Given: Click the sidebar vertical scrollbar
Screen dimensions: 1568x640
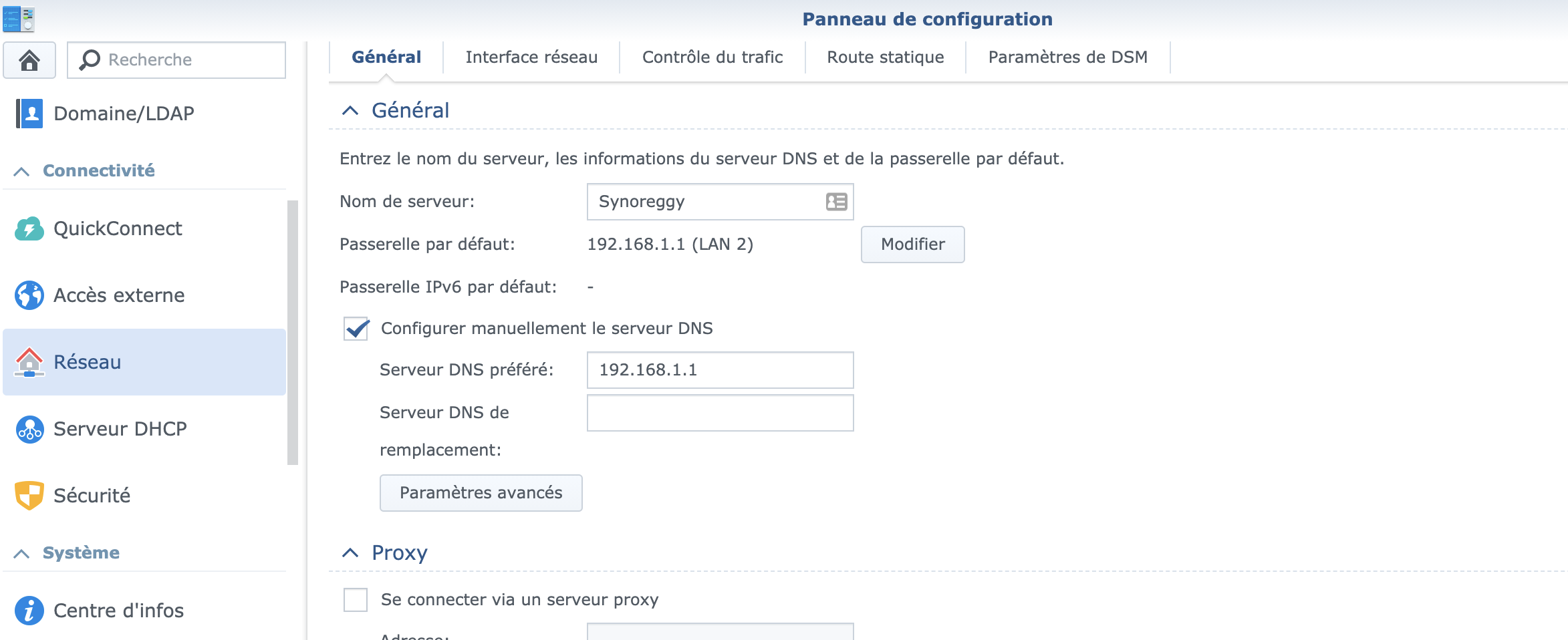Looking at the screenshot, I should coord(293,333).
